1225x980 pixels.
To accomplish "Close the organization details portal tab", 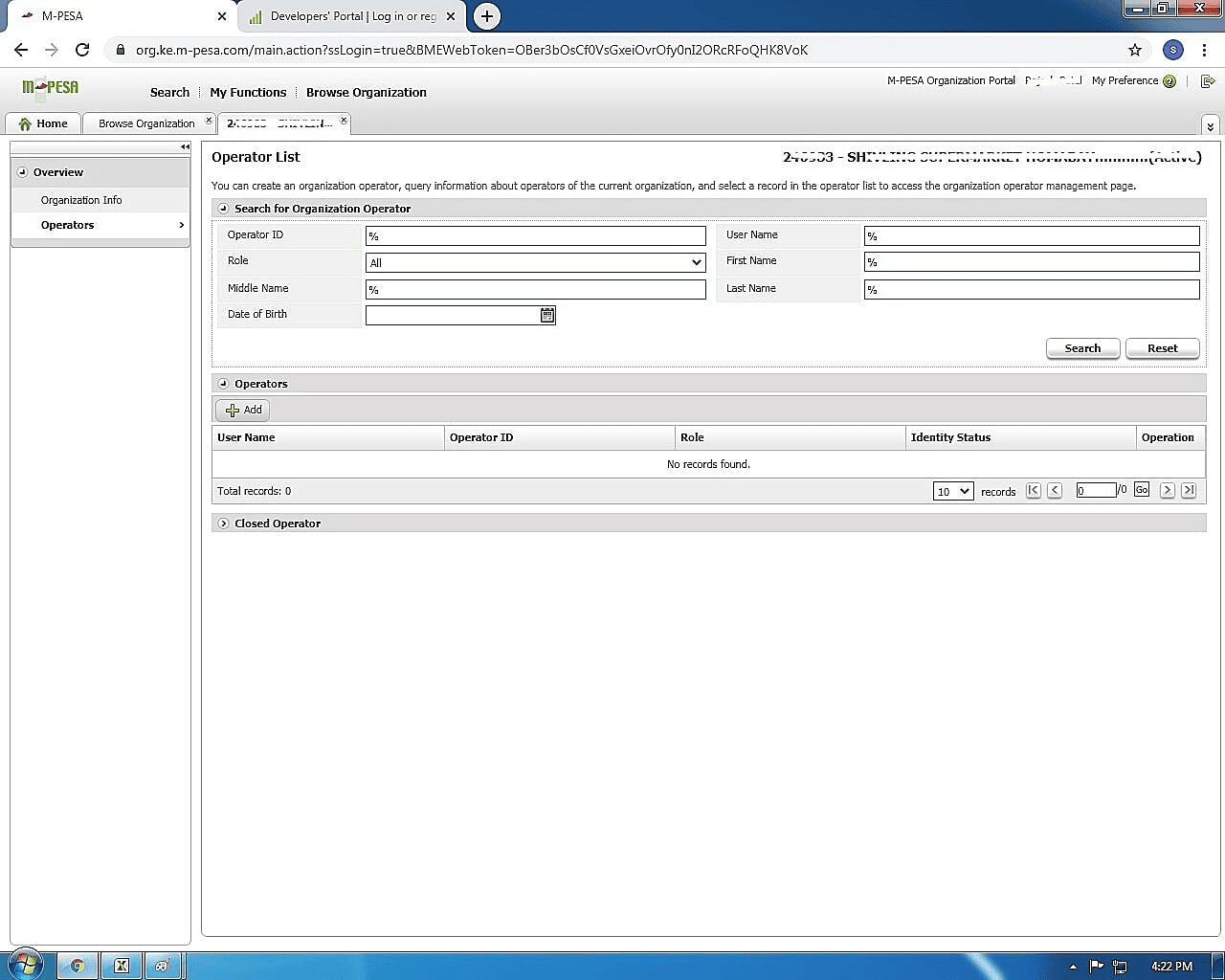I will pos(344,121).
